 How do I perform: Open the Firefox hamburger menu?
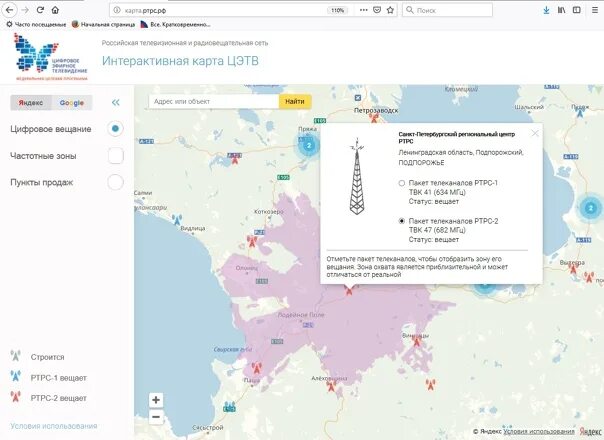coord(595,10)
